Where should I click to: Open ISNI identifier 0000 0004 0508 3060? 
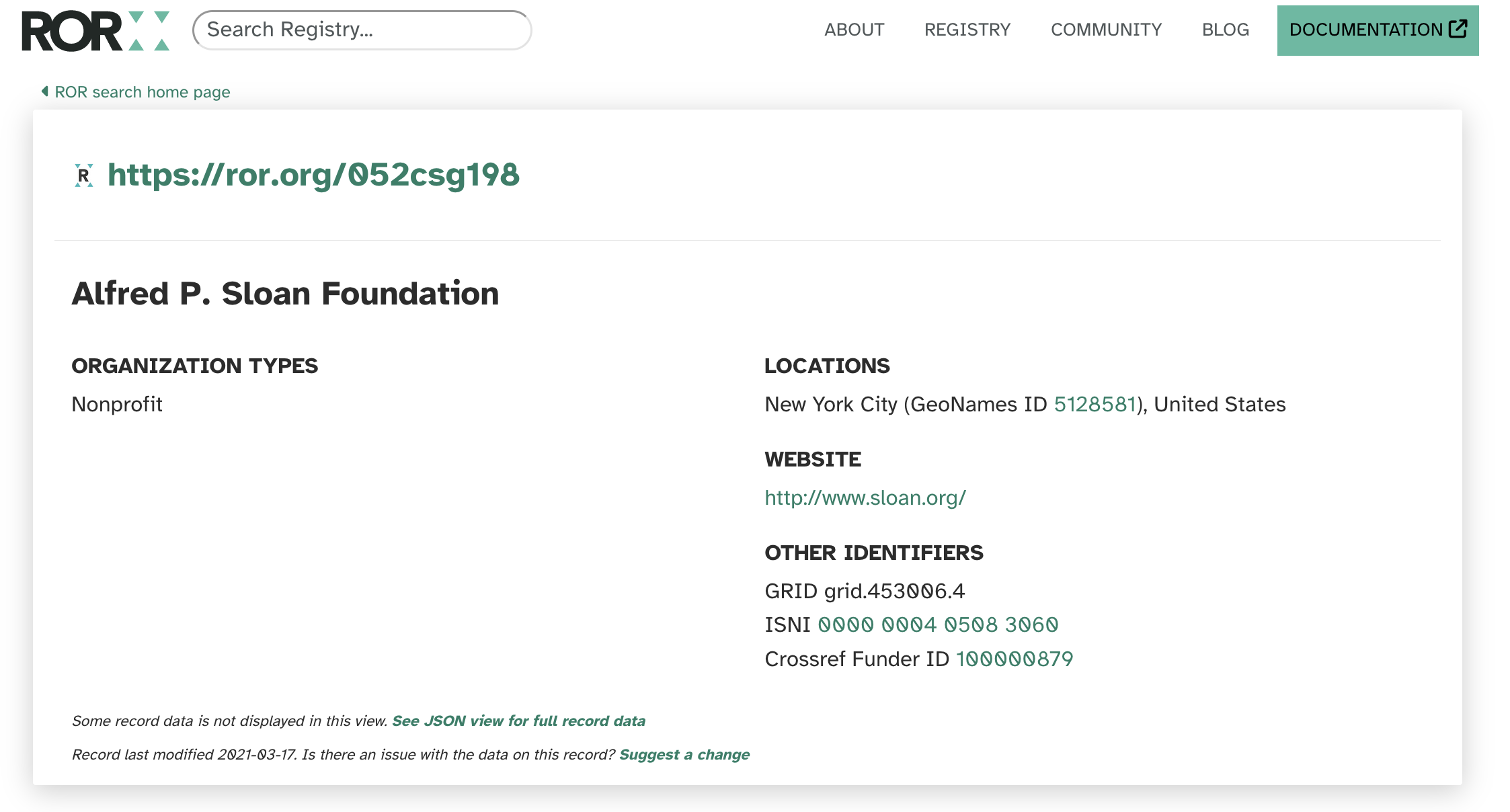click(939, 624)
